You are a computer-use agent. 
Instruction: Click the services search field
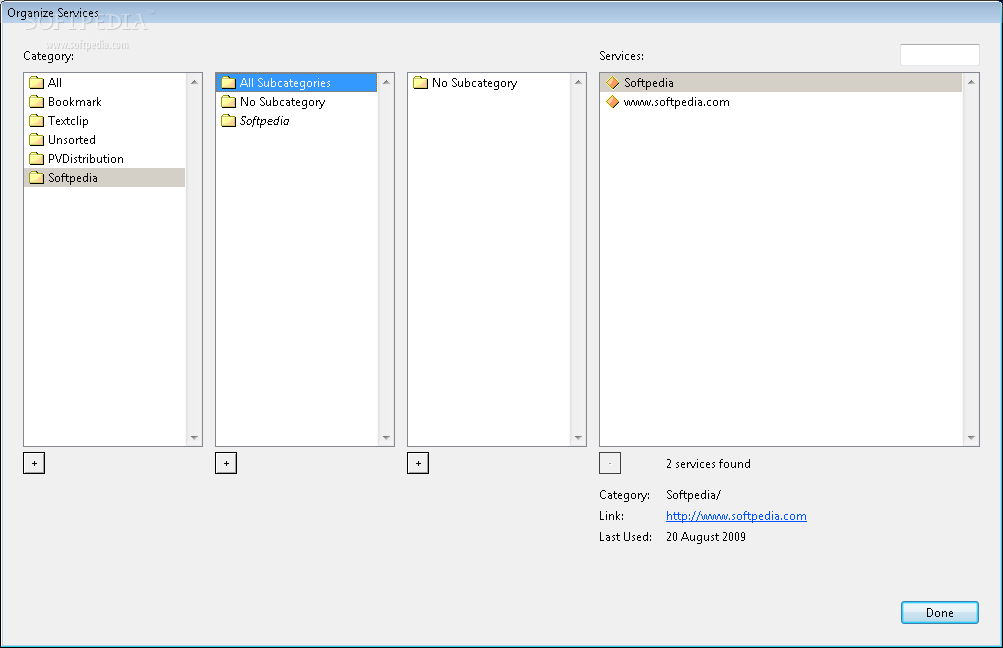[x=939, y=55]
